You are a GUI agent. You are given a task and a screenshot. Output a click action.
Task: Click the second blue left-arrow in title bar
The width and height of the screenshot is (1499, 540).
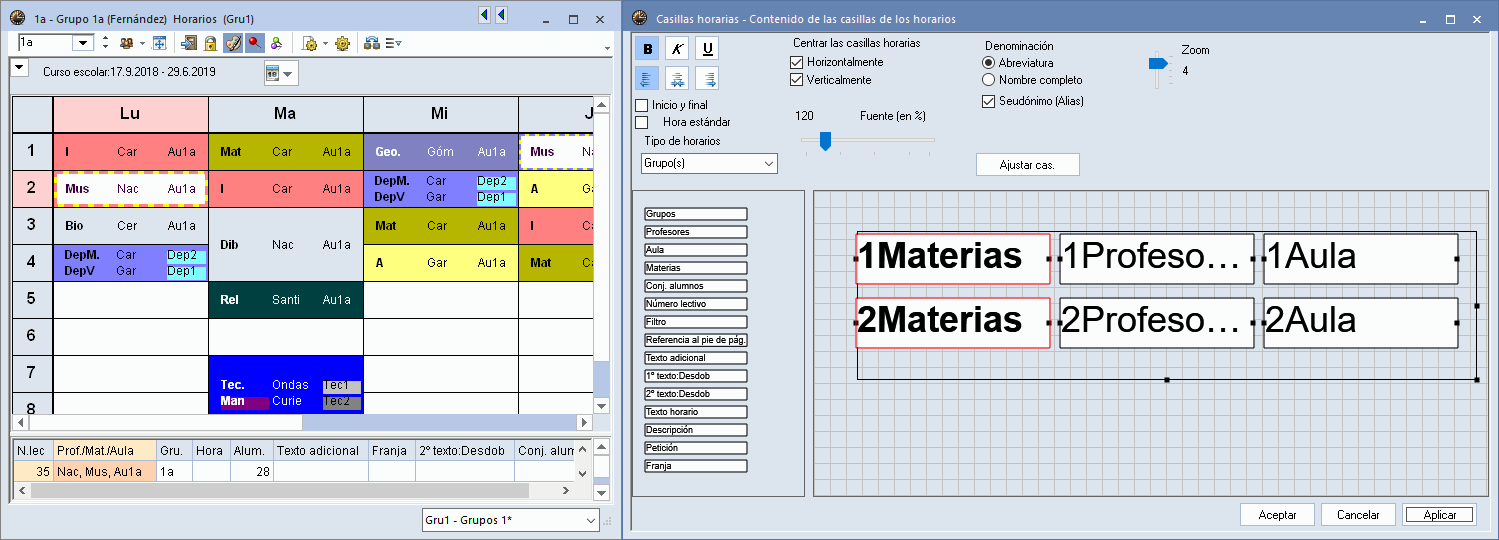point(501,15)
